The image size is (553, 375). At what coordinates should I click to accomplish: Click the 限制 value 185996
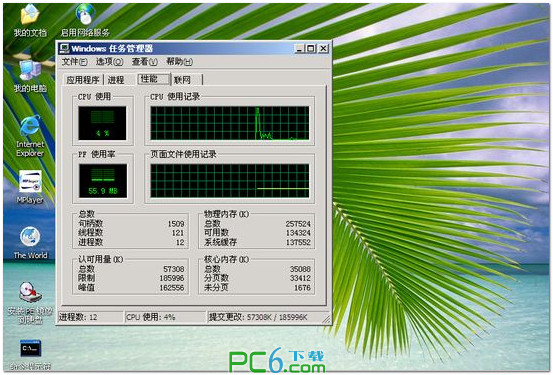(172, 278)
